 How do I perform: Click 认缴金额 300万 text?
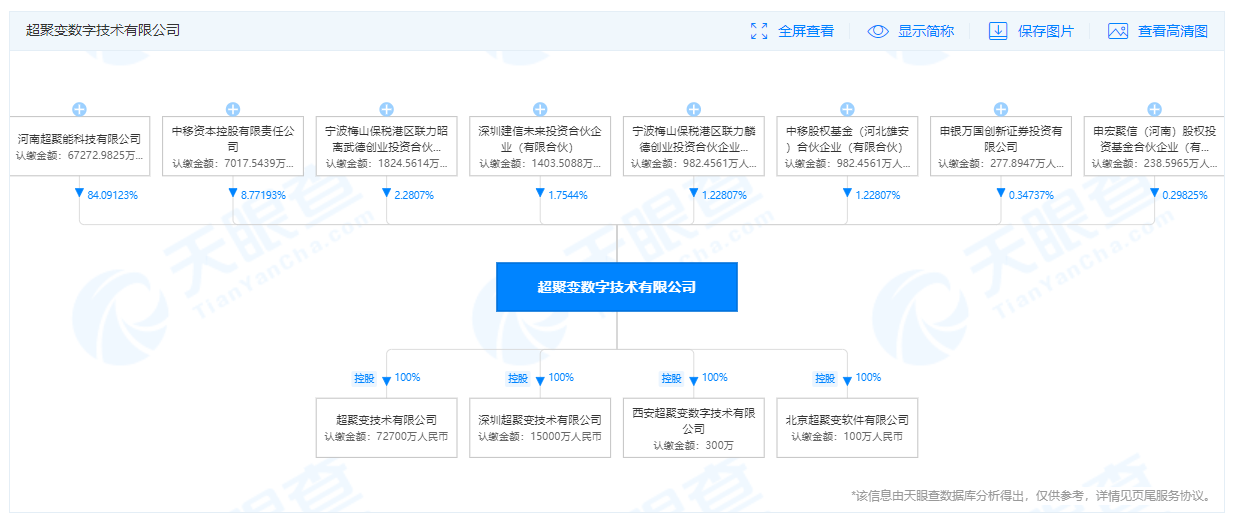click(x=693, y=444)
